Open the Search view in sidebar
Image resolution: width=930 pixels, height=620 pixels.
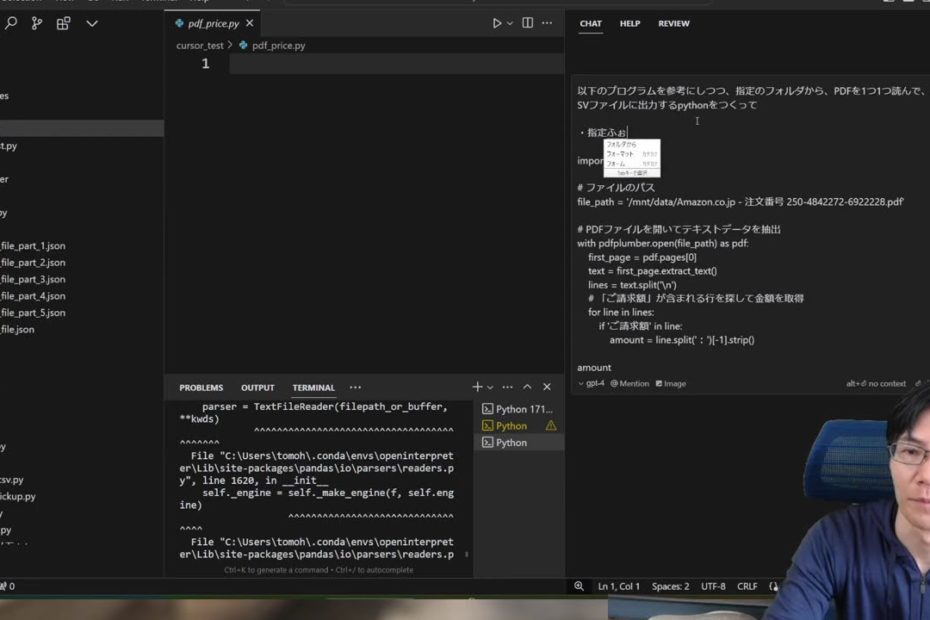click(x=10, y=23)
